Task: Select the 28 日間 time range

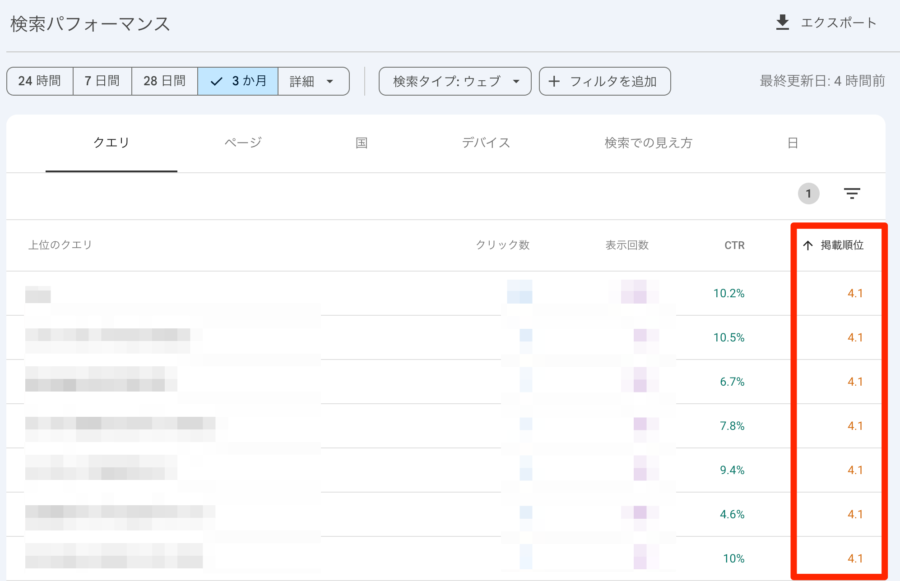Action: [164, 81]
